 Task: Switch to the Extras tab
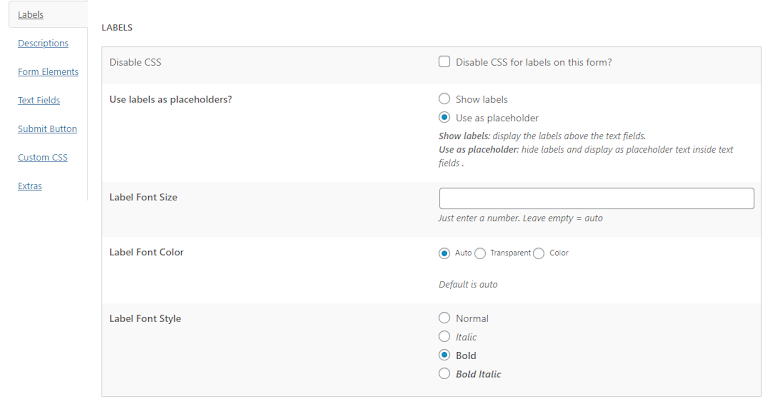point(30,186)
